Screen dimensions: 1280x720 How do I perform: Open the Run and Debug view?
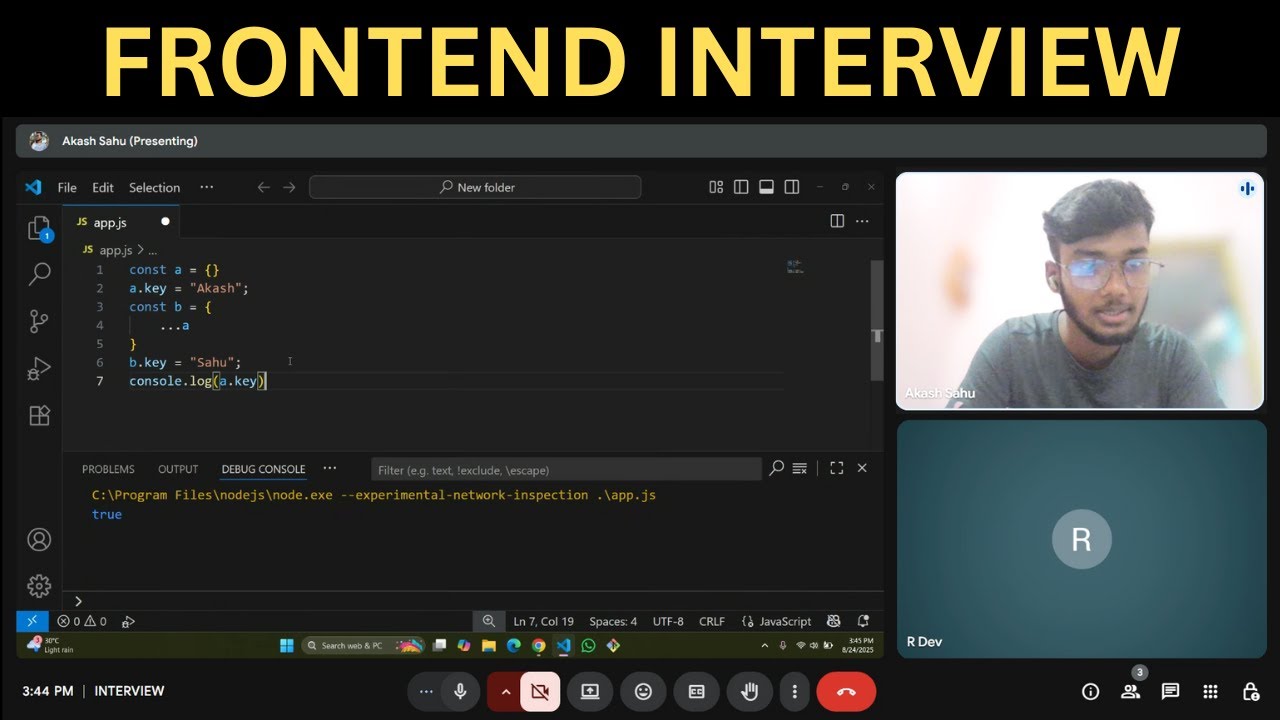[39, 369]
